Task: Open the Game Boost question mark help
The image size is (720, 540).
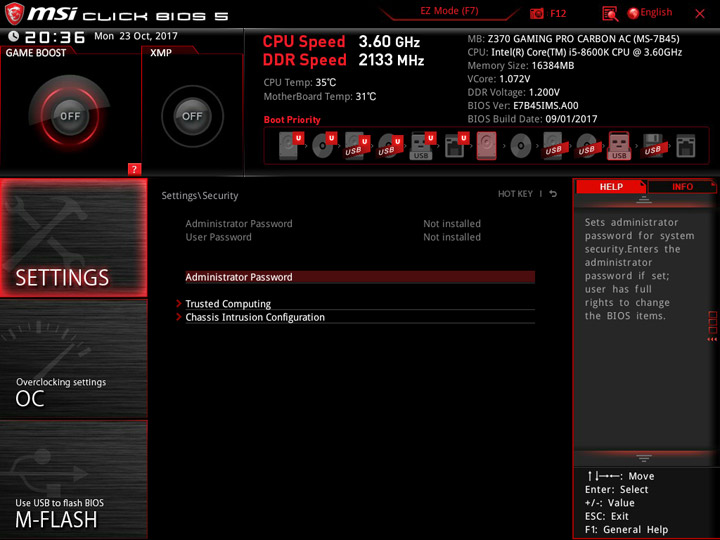Action: pos(134,169)
